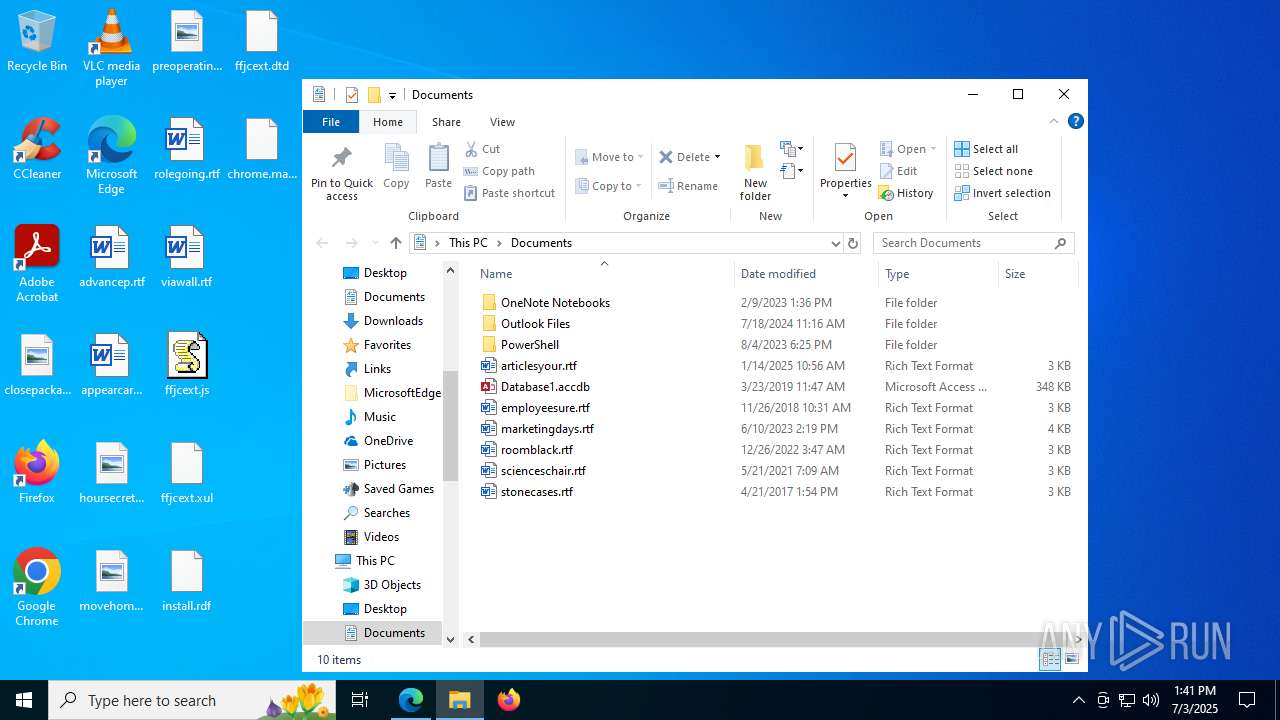Open Microsoft Edge from taskbar

tap(411, 700)
